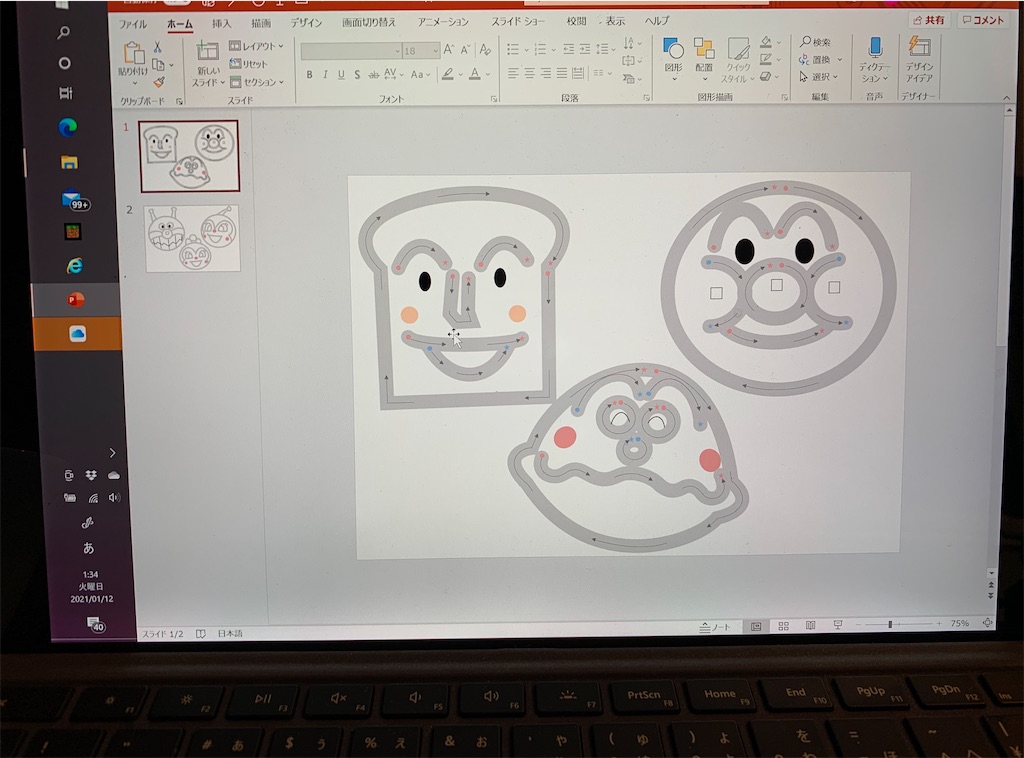The width and height of the screenshot is (1024, 758).
Task: Center text in paragraph group
Action: pyautogui.click(x=530, y=73)
